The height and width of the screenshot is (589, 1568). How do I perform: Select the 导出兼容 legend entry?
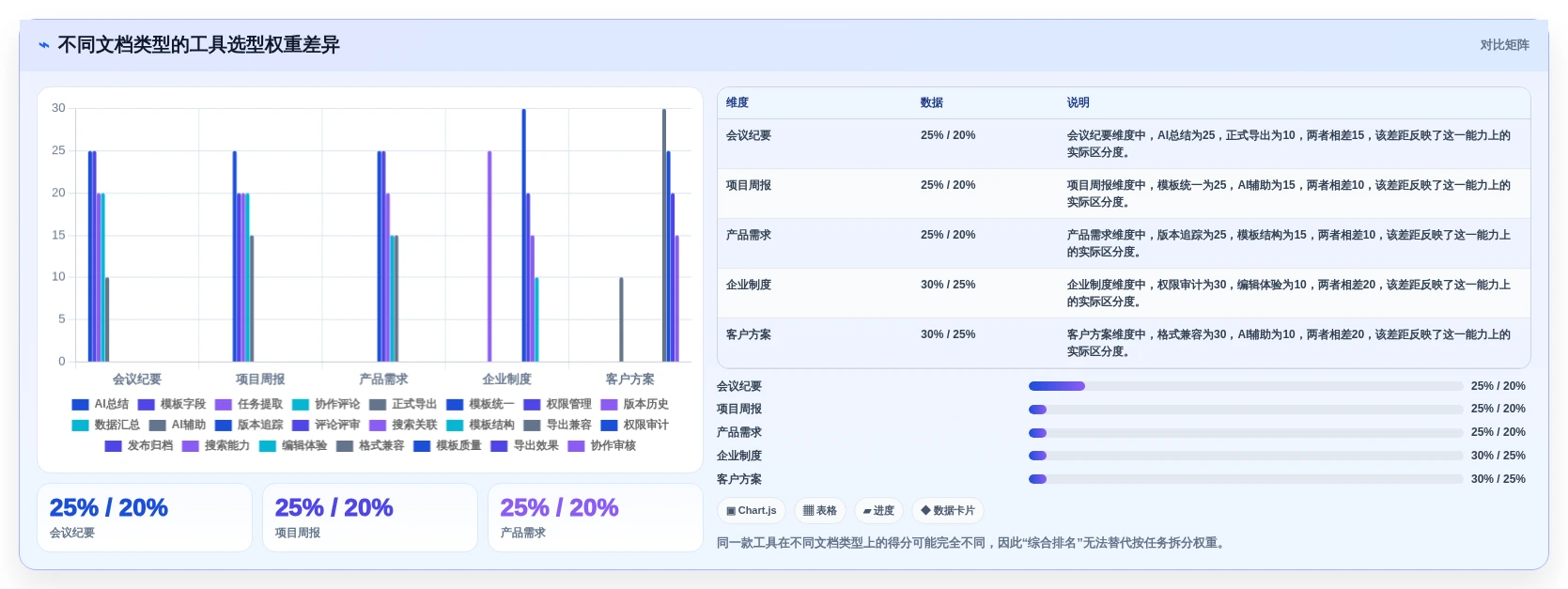point(557,426)
